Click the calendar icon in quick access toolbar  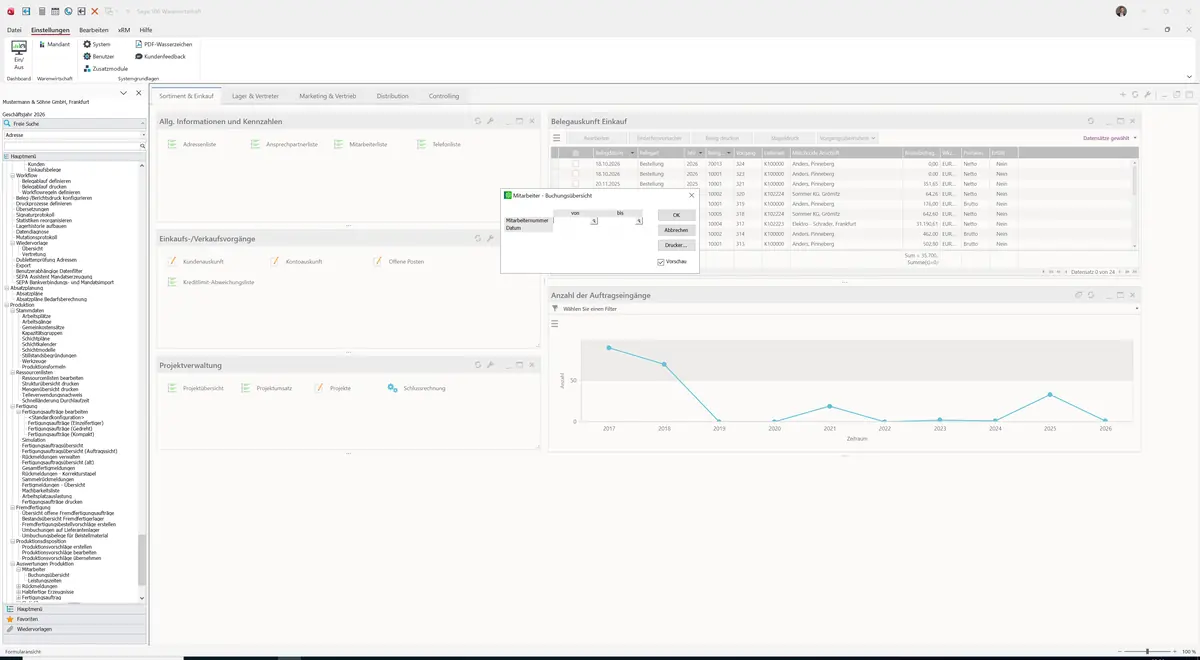[x=54, y=11]
